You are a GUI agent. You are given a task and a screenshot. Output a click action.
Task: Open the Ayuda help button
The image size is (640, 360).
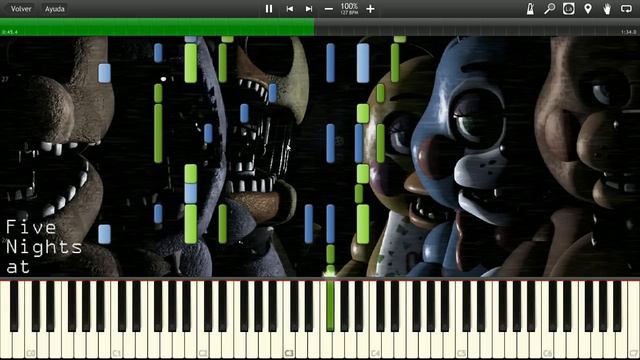point(55,9)
